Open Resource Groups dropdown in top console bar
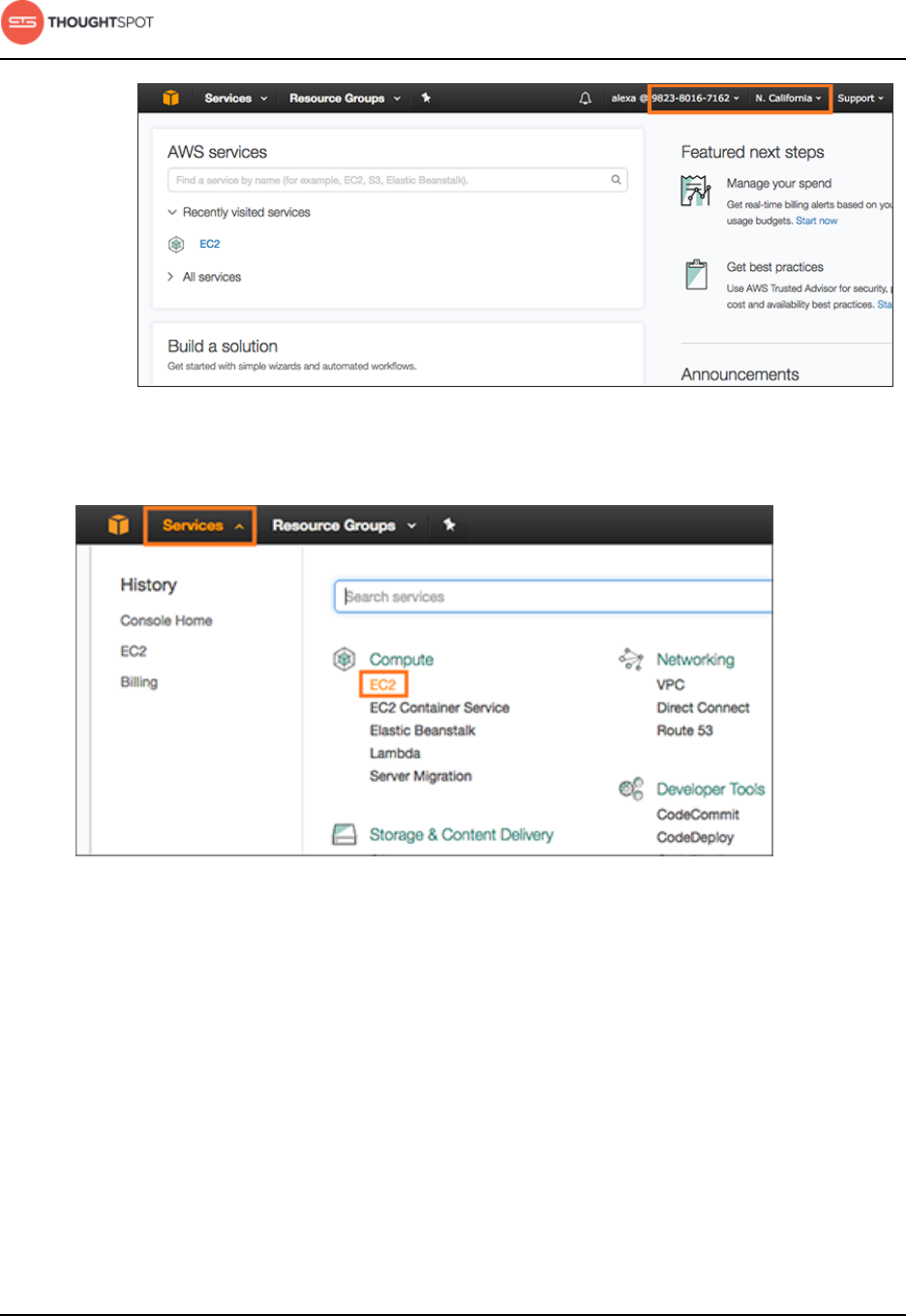This screenshot has height=1316, width=906. coord(345,98)
